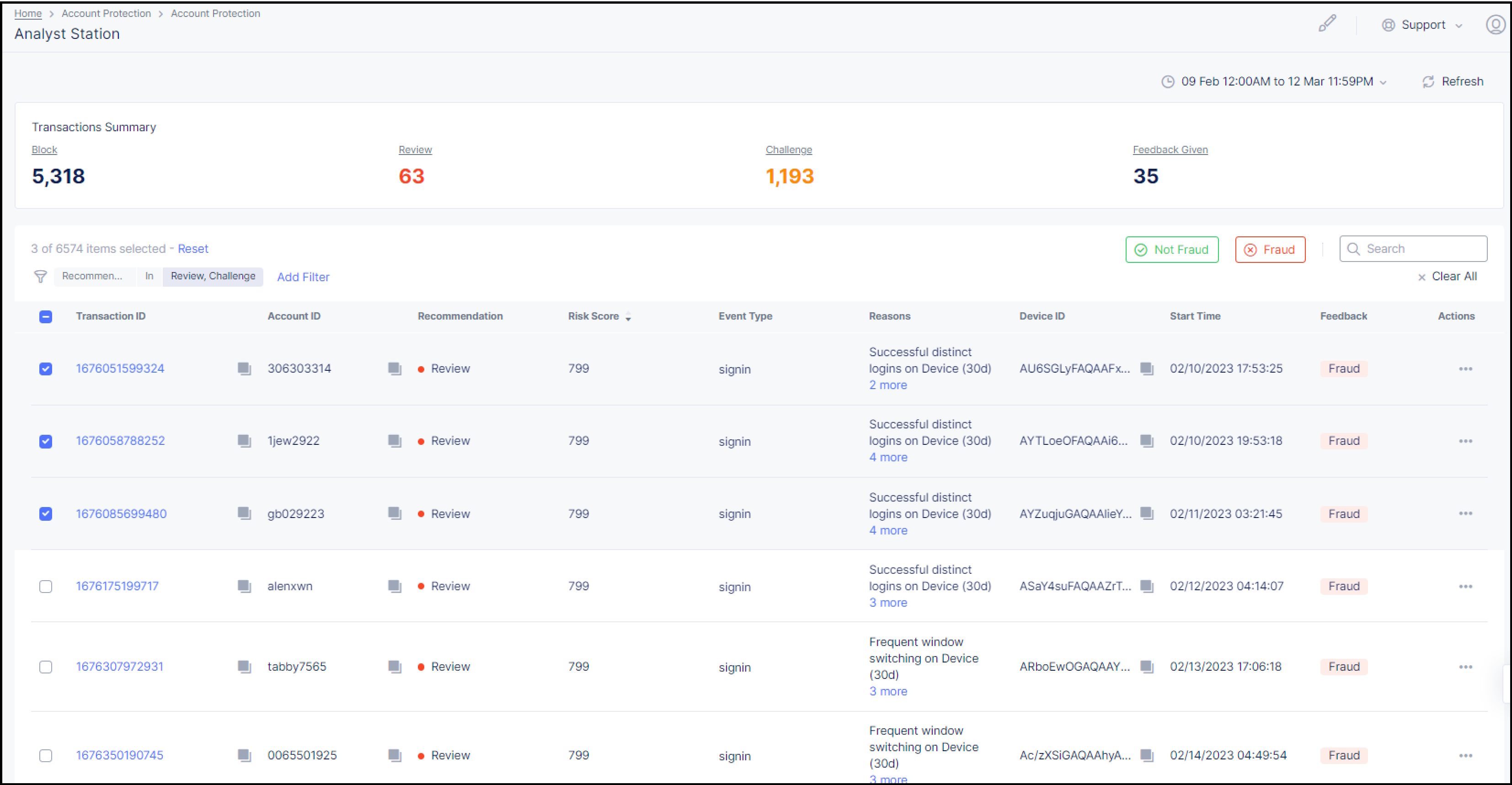Click the pencil edit icon in header
Screen dimensions: 1512x785
coord(1326,24)
